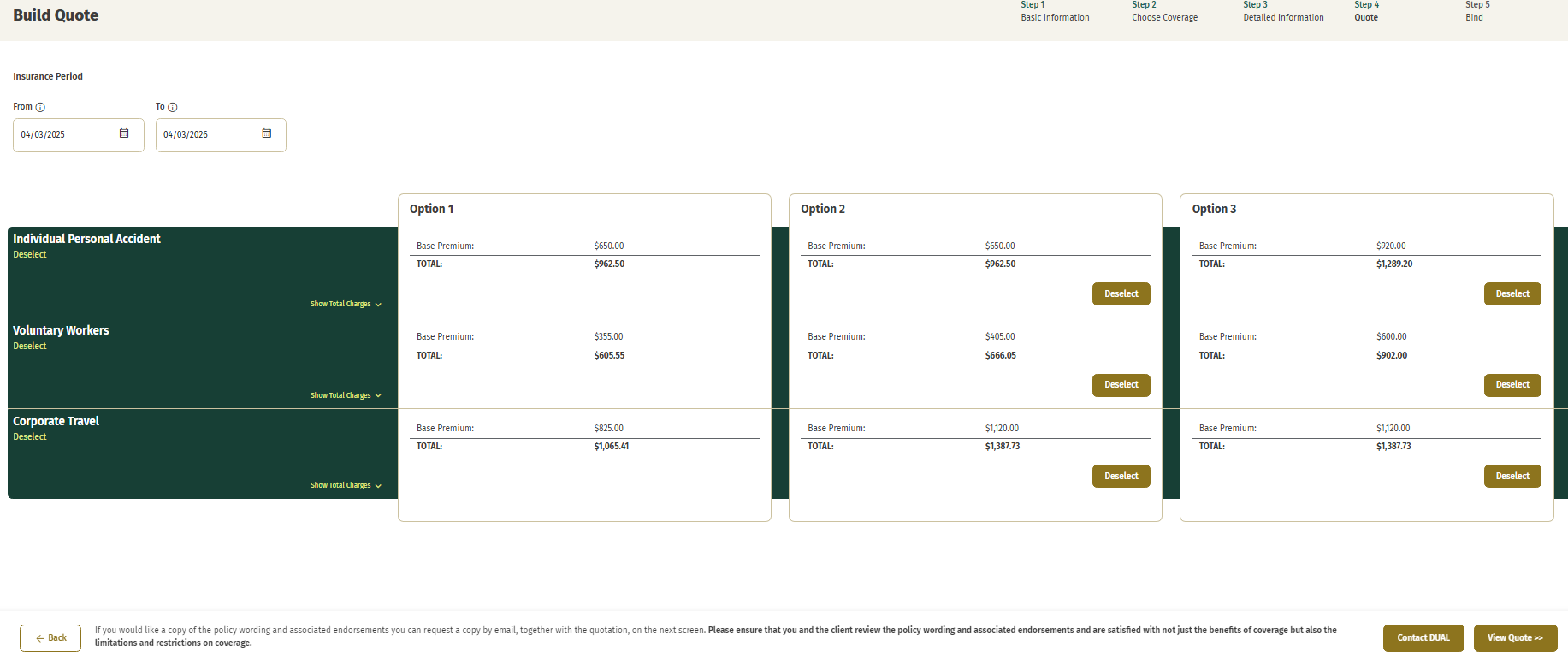Select the Option 1 heading
The image size is (1568, 658).
[432, 209]
